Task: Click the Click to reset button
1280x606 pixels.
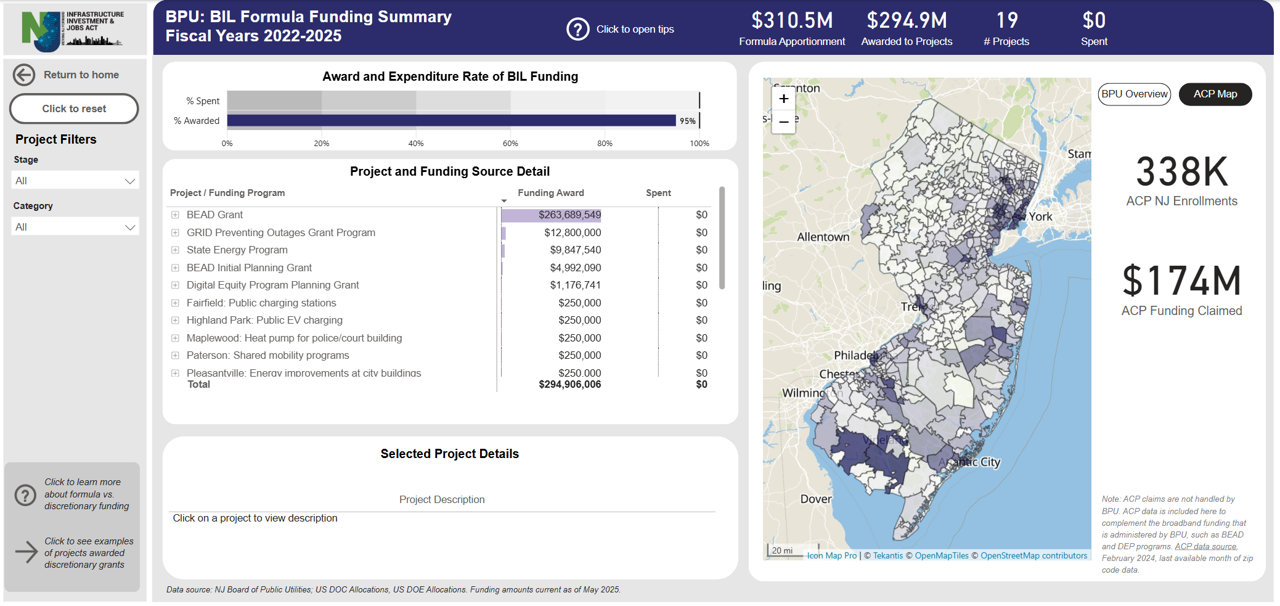Action: click(74, 108)
